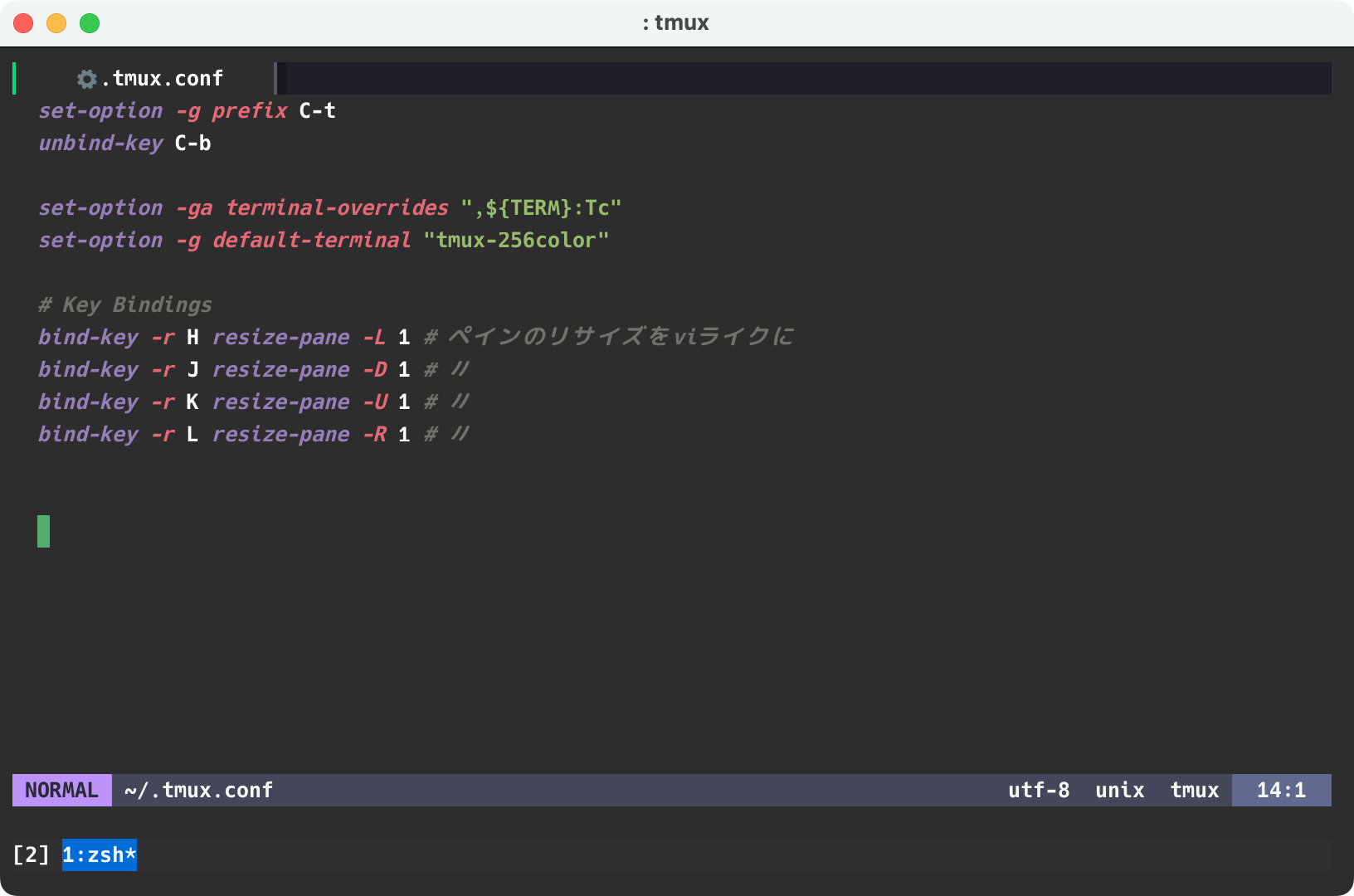Click the unbind-key C-b line
Viewport: 1354px width, 896px height.
(124, 144)
